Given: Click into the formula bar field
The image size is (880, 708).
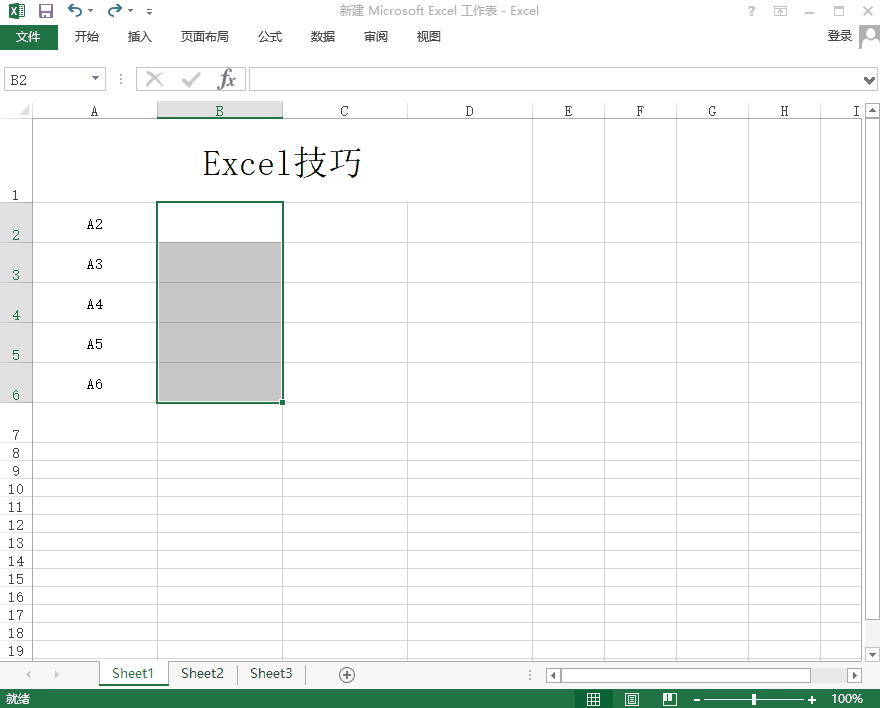Looking at the screenshot, I should 556,80.
